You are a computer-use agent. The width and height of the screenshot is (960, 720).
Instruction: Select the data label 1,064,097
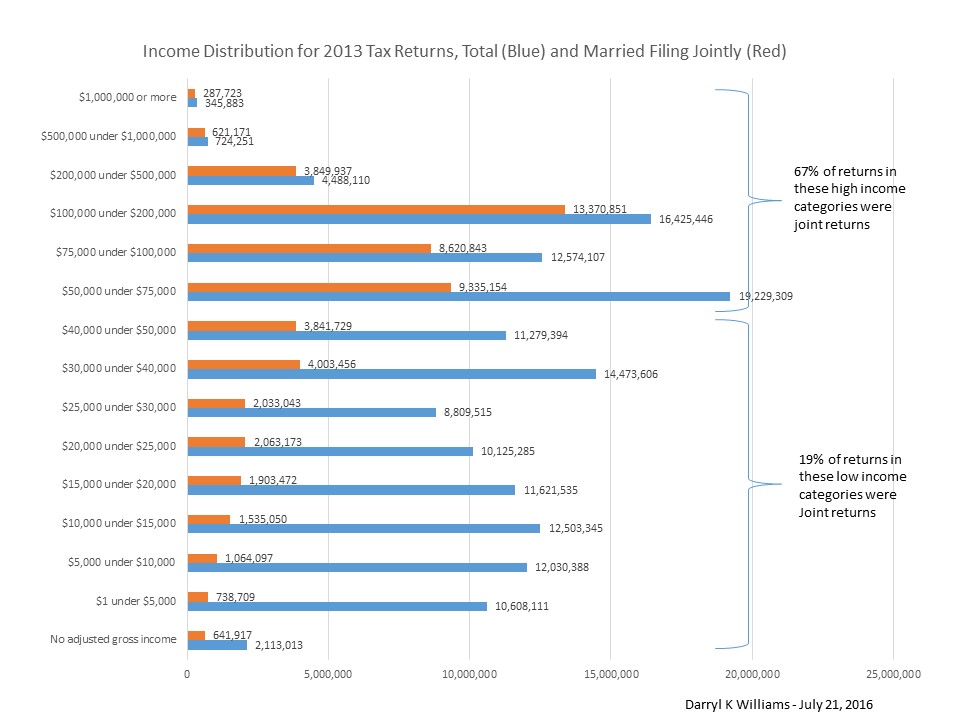coord(249,558)
